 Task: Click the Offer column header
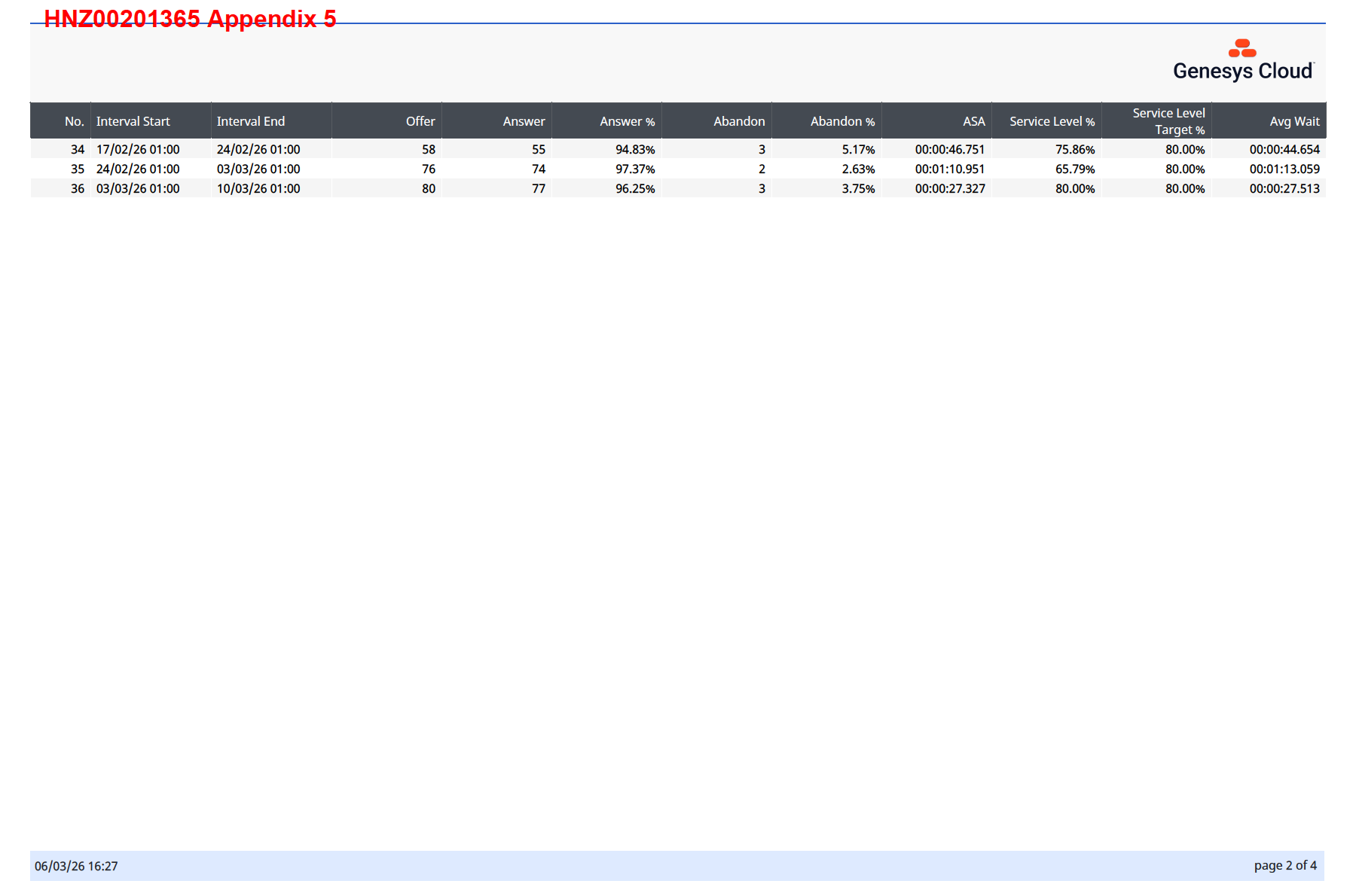pyautogui.click(x=420, y=121)
